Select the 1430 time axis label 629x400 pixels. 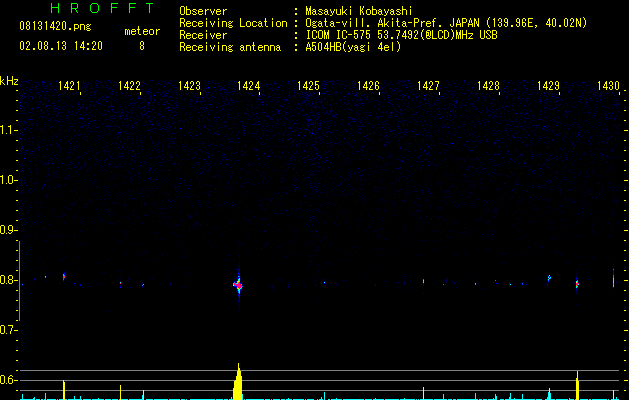[x=608, y=87]
